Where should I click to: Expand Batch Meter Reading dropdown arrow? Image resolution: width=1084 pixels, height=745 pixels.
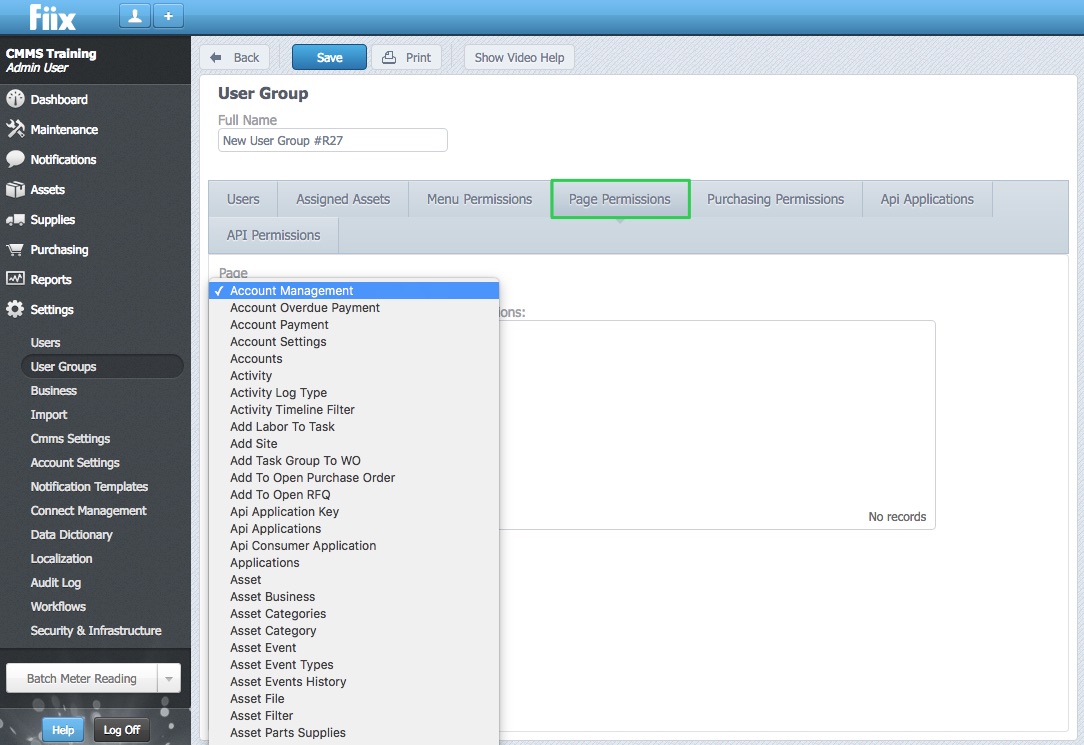pyautogui.click(x=169, y=679)
